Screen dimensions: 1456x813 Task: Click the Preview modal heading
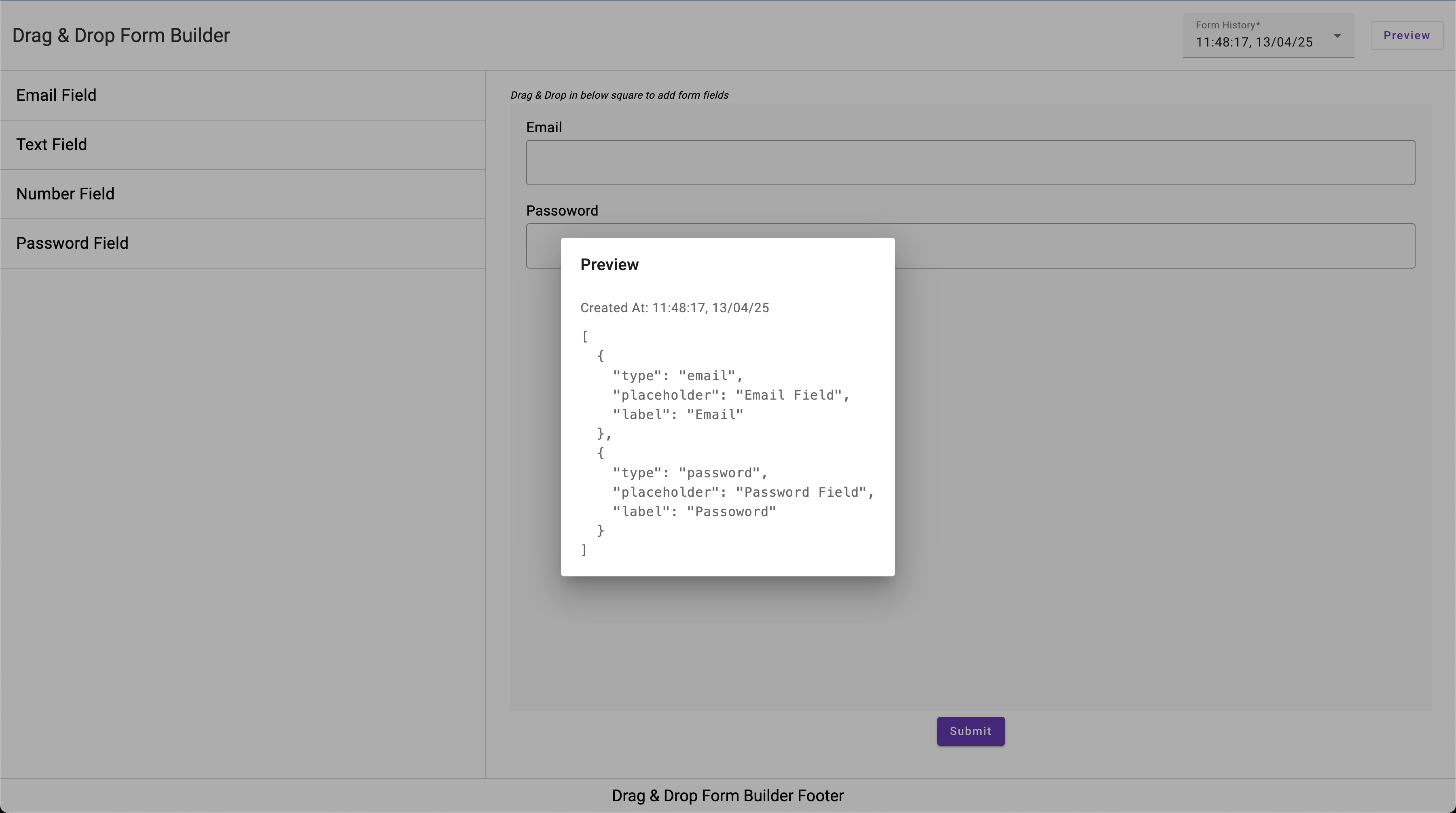(x=609, y=264)
